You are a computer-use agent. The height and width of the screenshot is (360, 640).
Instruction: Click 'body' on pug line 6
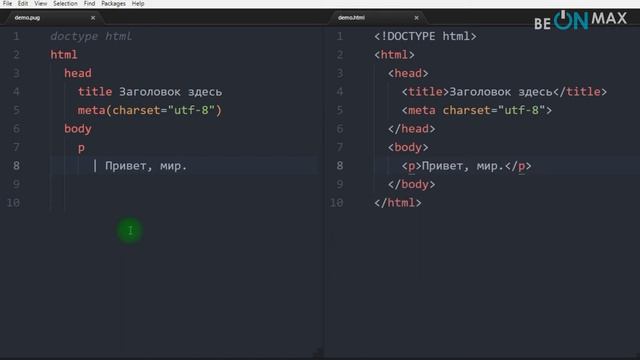(78, 129)
